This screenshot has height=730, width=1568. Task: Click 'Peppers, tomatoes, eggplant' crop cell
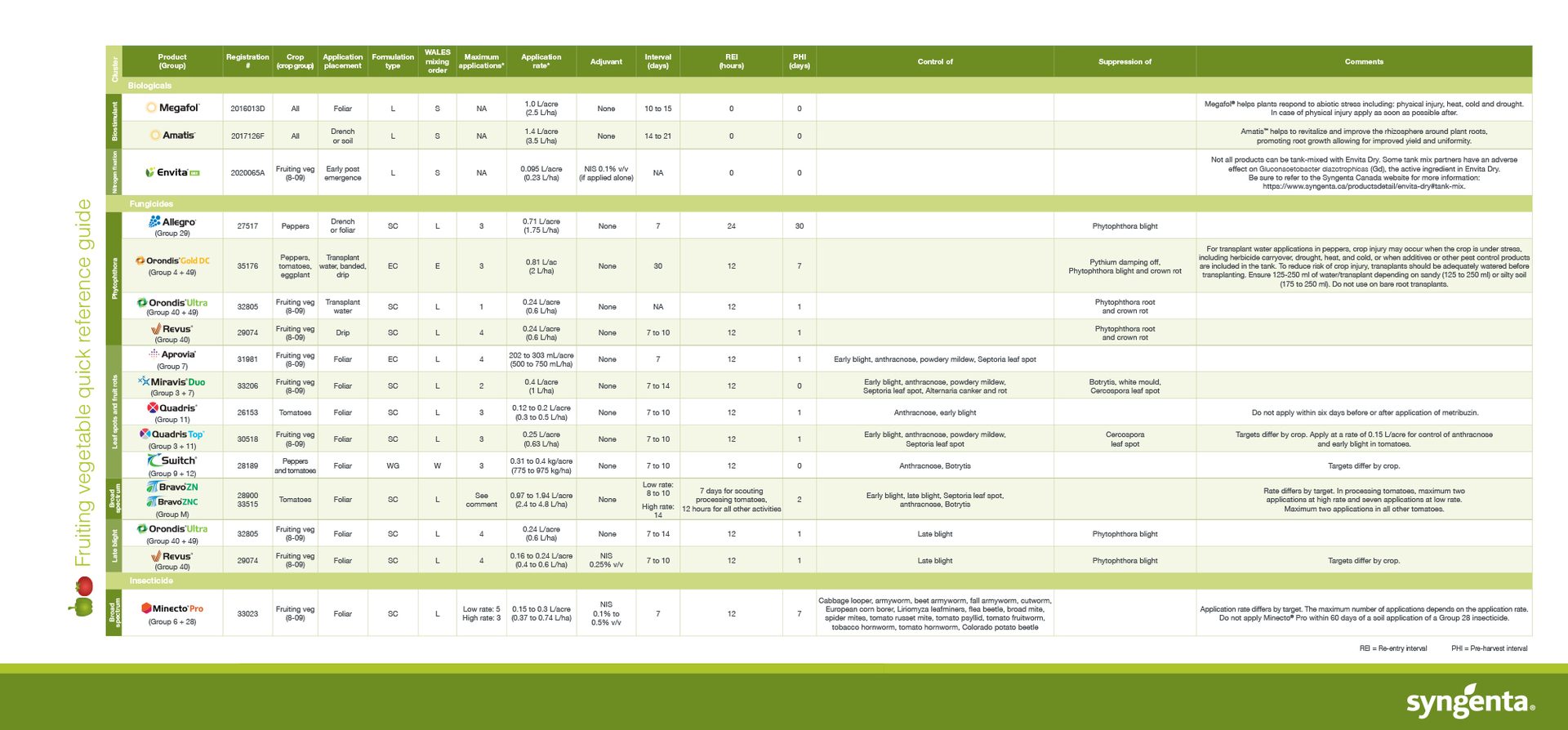pyautogui.click(x=295, y=266)
